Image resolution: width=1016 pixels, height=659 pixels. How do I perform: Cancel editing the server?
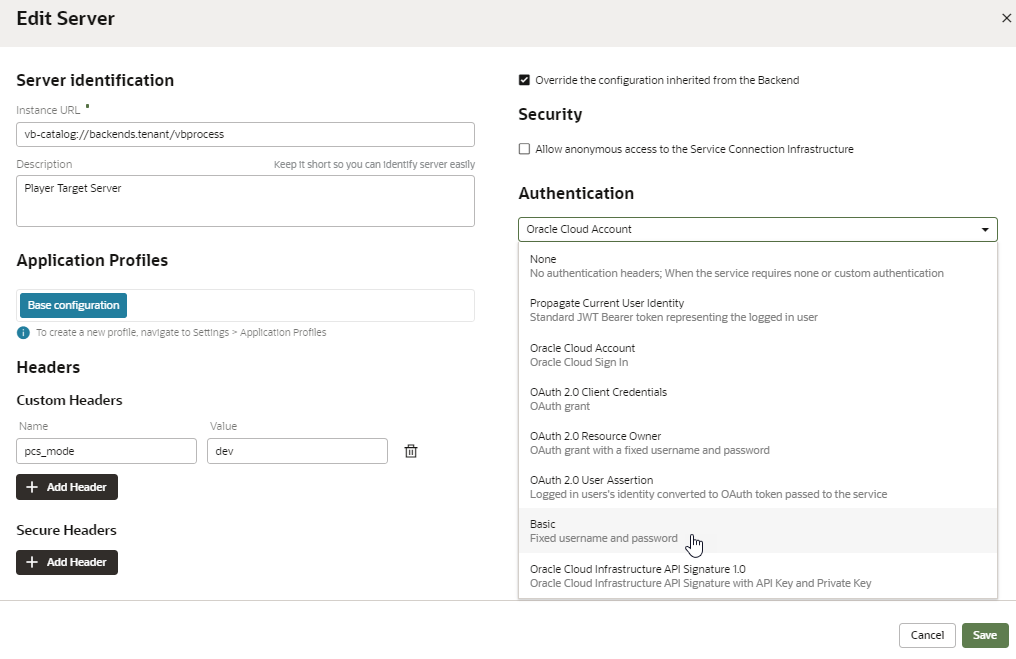[x=927, y=635]
